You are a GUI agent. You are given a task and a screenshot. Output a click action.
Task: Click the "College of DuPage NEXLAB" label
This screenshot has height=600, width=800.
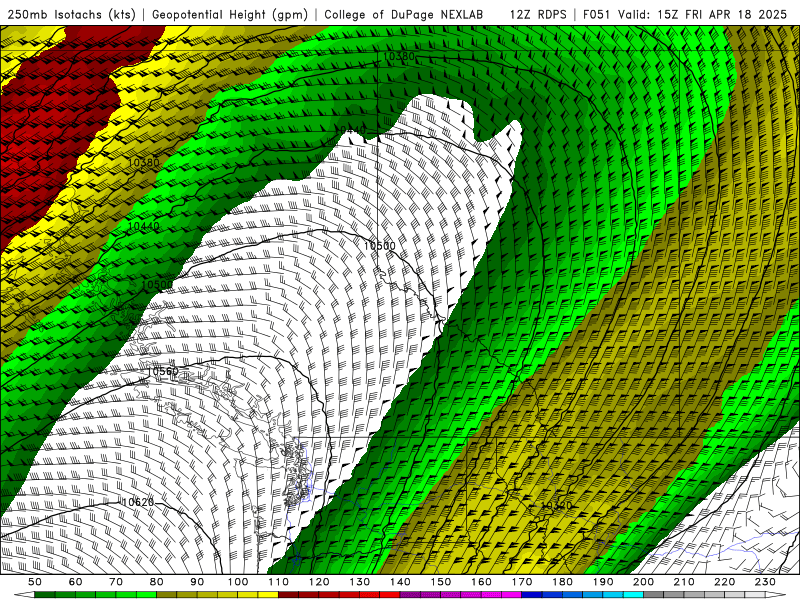click(x=404, y=14)
